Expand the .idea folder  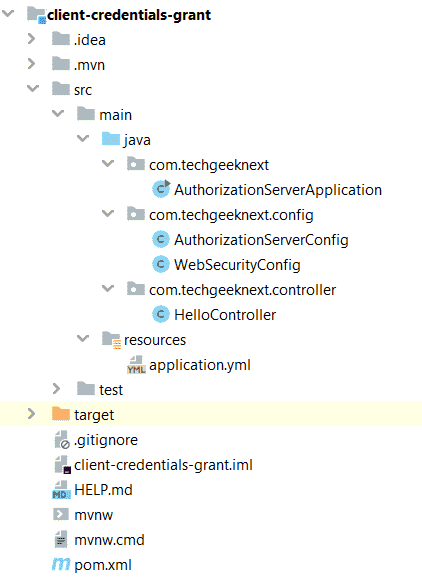[x=31, y=39]
